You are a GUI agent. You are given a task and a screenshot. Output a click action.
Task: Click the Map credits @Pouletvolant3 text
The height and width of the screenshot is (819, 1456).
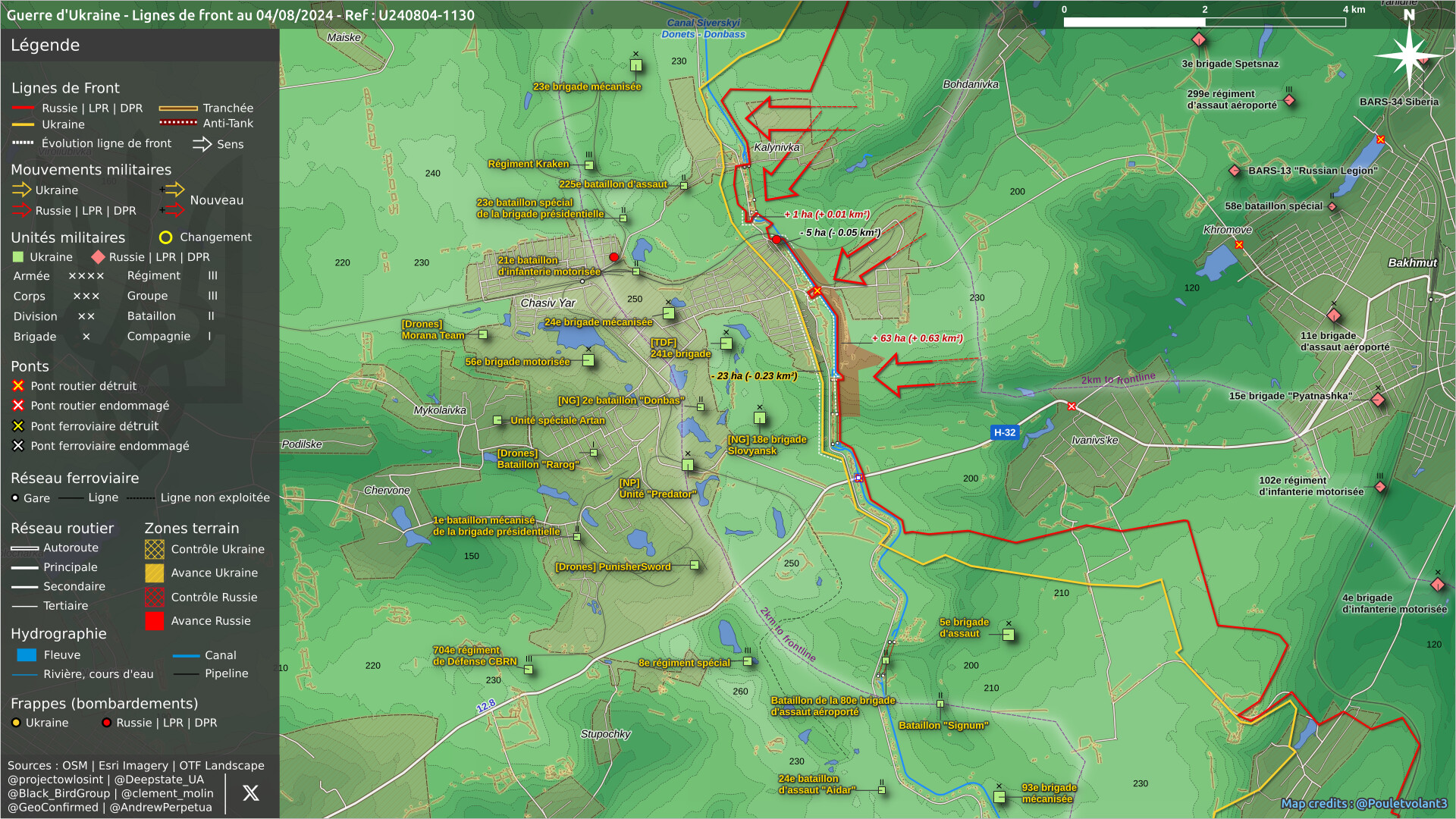coord(1363,804)
